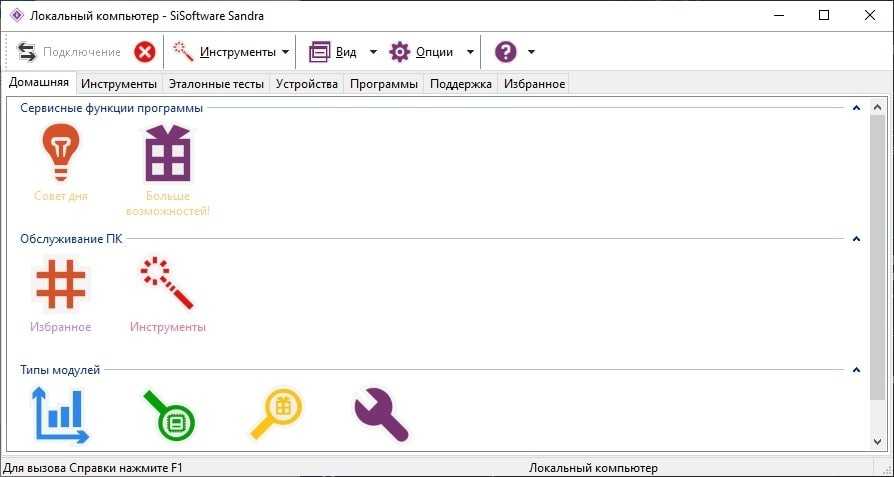Switch to the Устройства tab
This screenshot has width=894, height=477.
tap(307, 84)
